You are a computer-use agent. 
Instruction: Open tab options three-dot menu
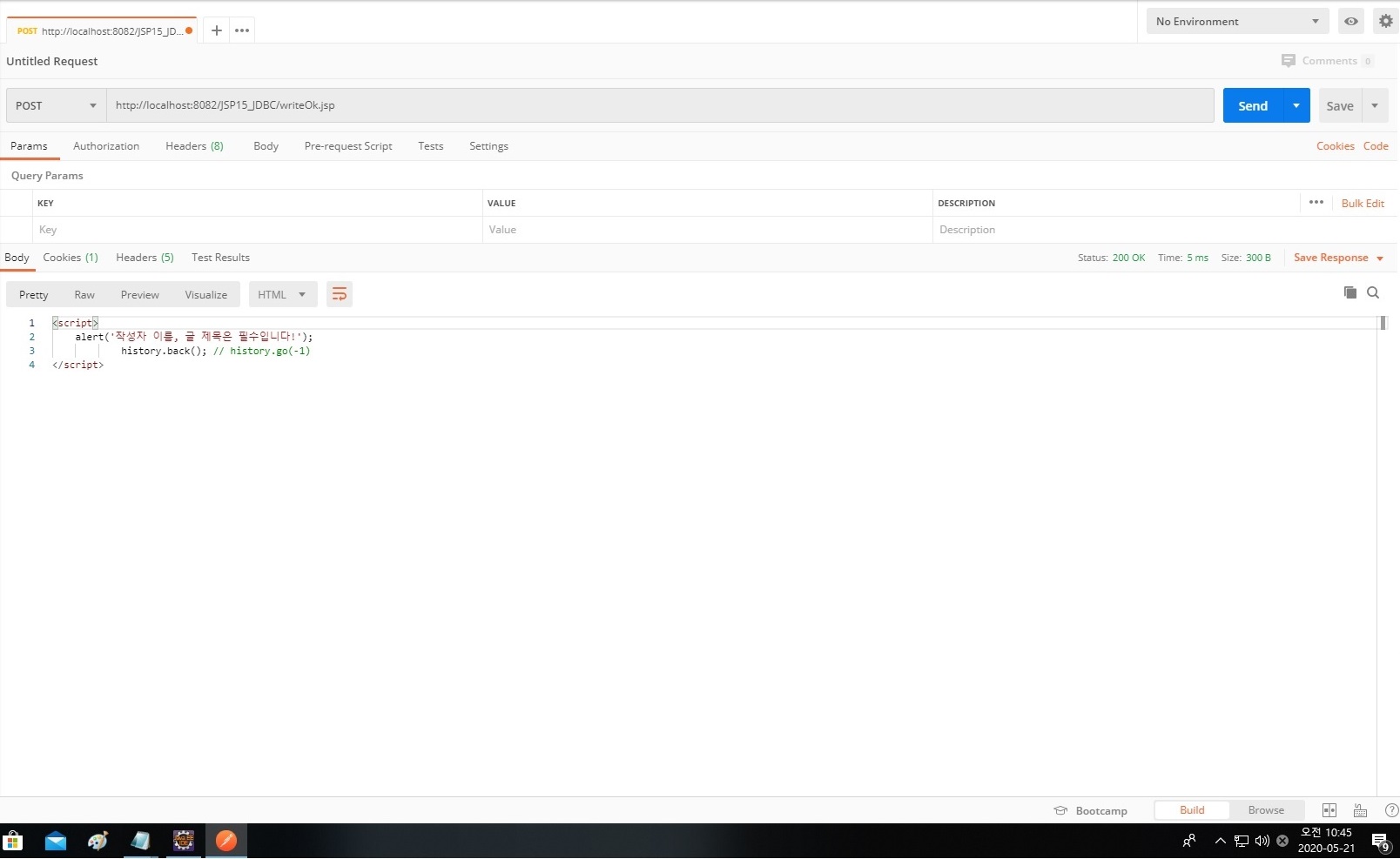click(x=242, y=30)
